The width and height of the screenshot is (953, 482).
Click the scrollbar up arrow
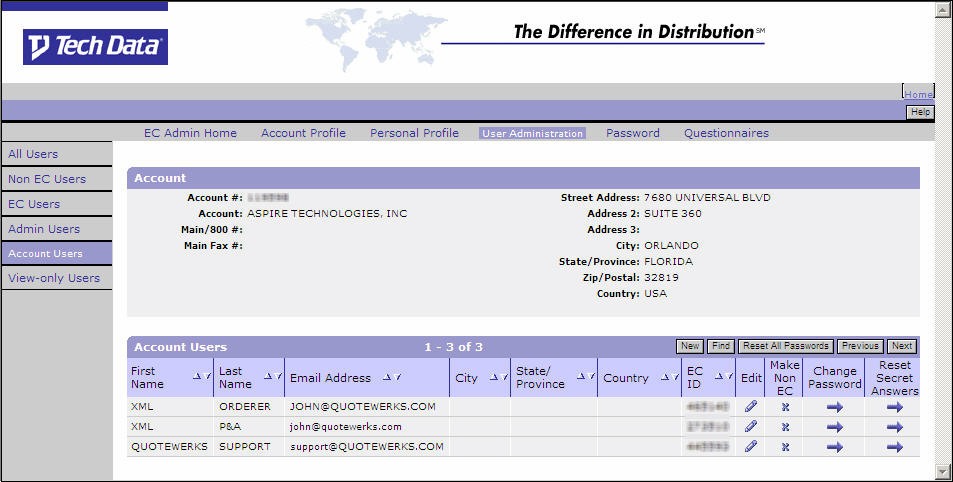pos(943,9)
